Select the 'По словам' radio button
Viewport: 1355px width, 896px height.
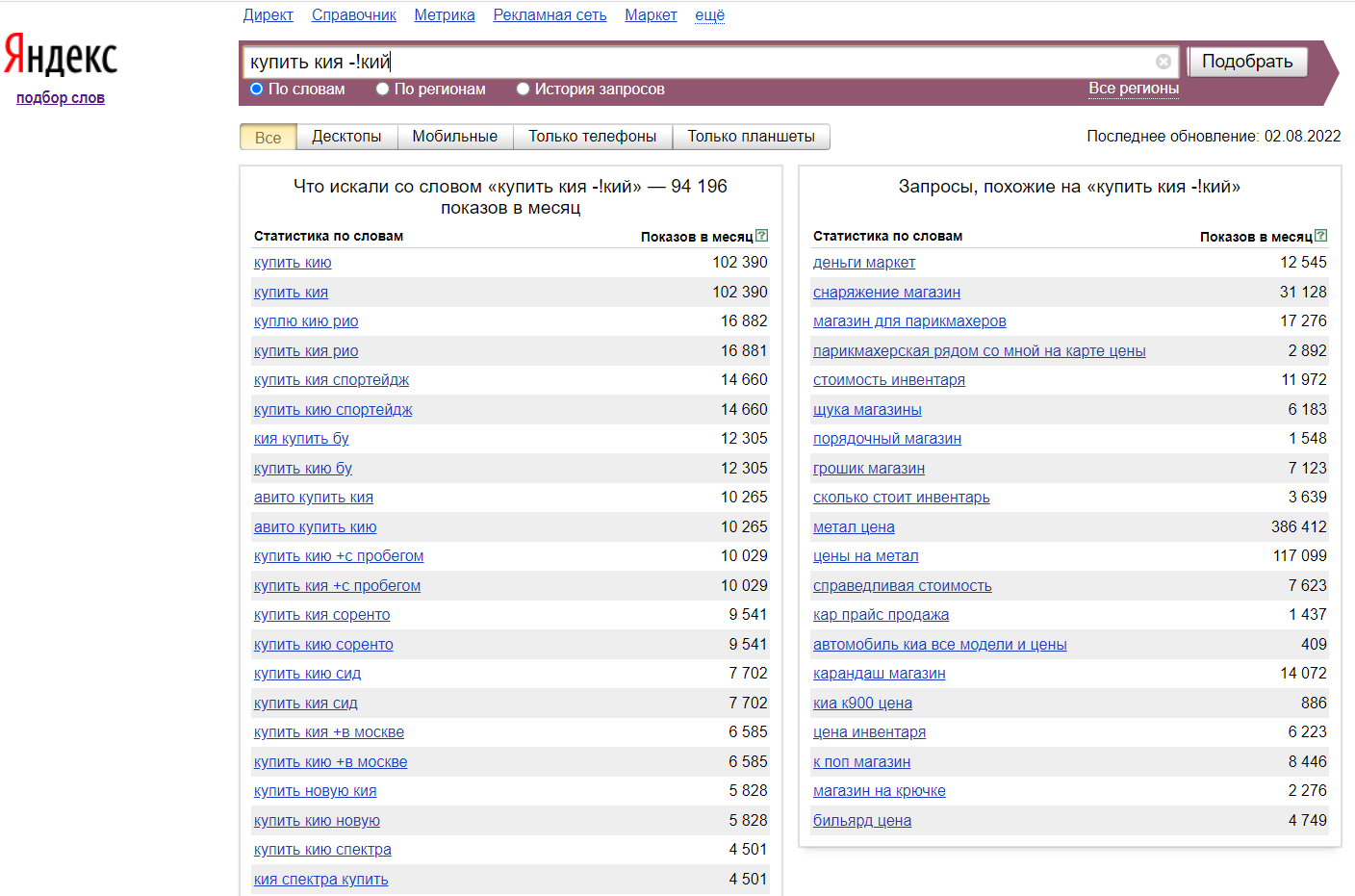pyautogui.click(x=257, y=90)
